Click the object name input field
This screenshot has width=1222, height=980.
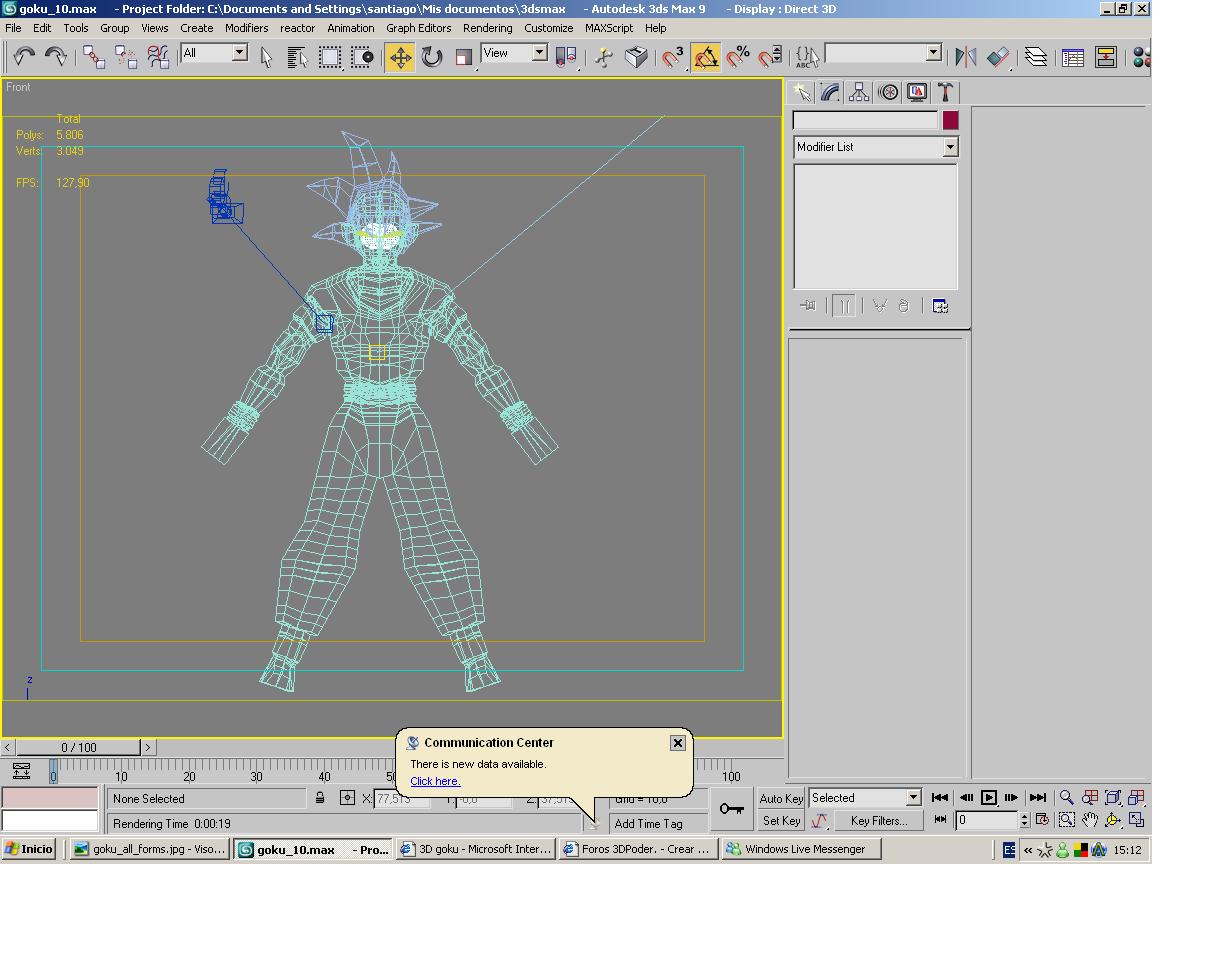[x=865, y=120]
